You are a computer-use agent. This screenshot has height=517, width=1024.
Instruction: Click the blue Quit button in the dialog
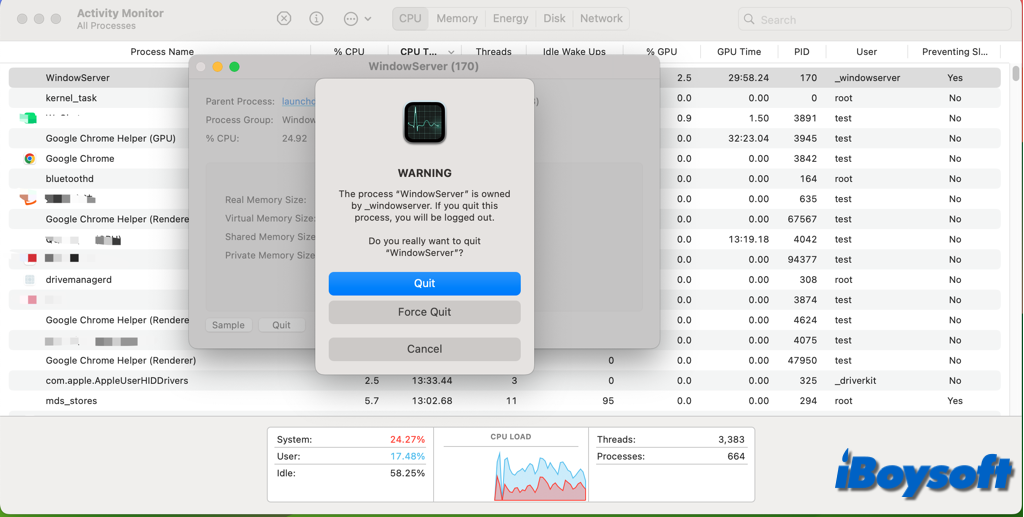click(424, 284)
